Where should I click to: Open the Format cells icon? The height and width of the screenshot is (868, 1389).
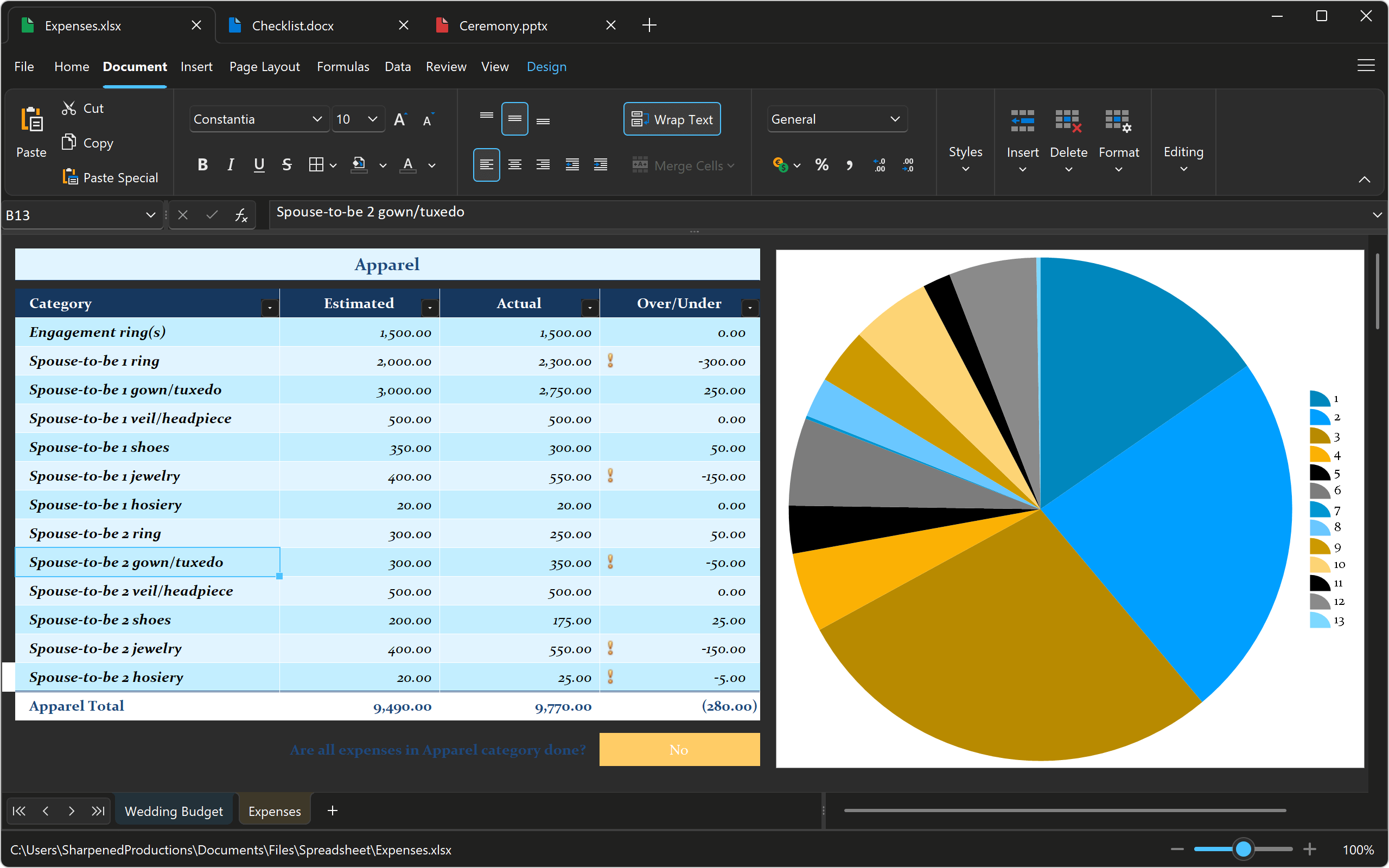[1118, 138]
